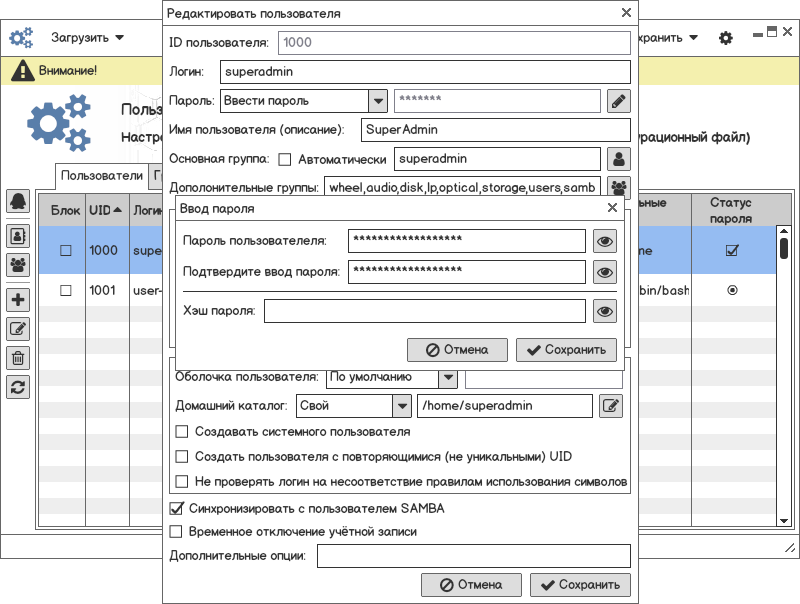Click the bell icon in left sidebar
Viewport: 800px width, 604px height.
coord(18,201)
